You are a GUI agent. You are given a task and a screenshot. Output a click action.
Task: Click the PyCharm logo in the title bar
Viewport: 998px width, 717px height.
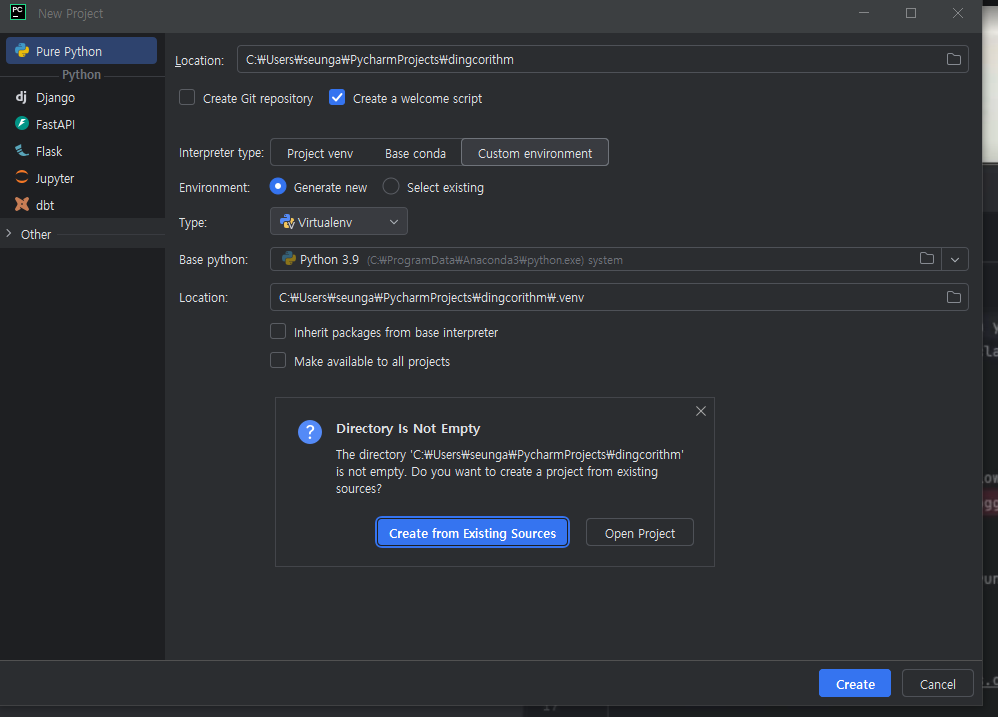[18, 12]
